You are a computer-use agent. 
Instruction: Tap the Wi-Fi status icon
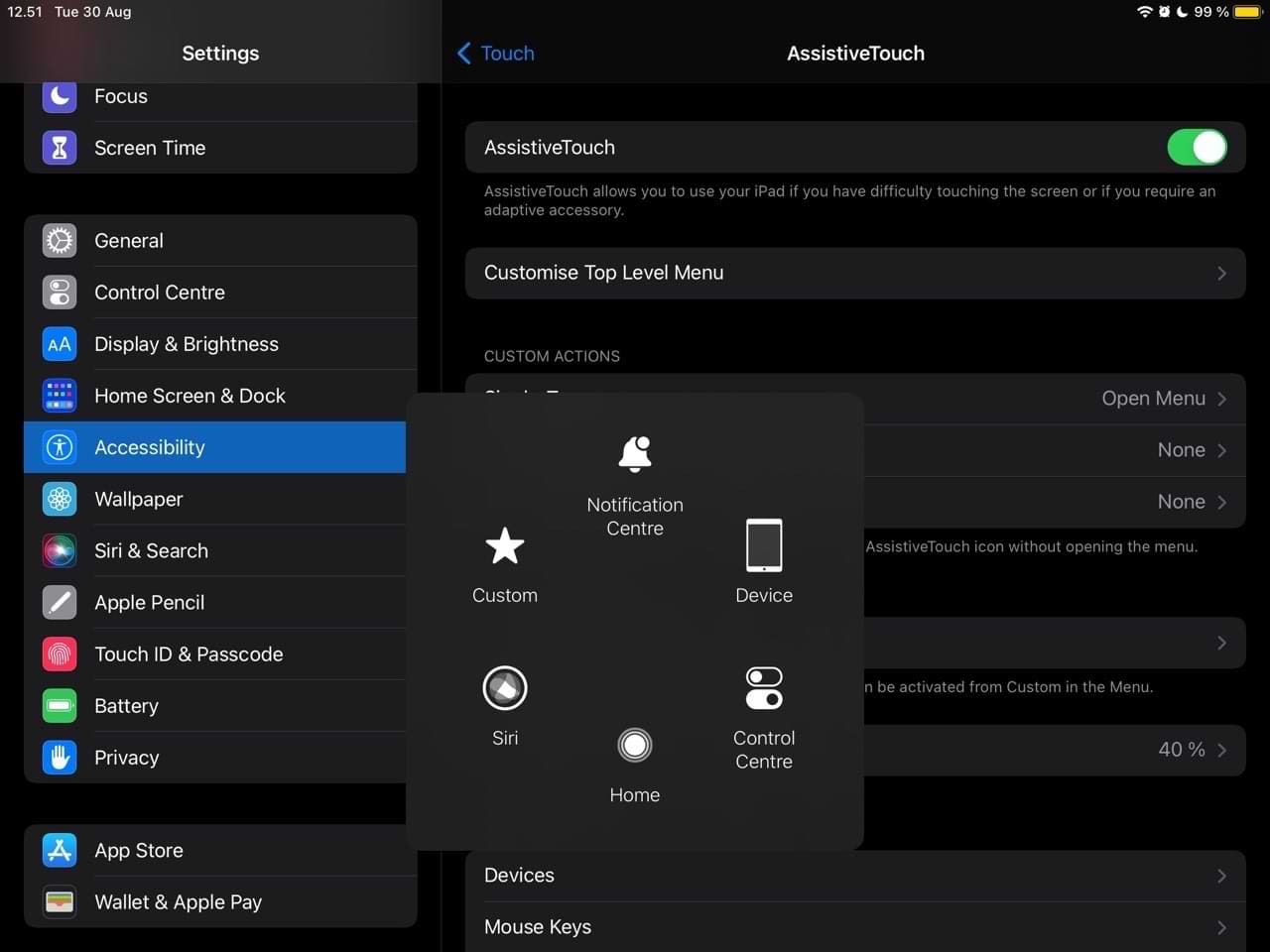click(x=1145, y=12)
